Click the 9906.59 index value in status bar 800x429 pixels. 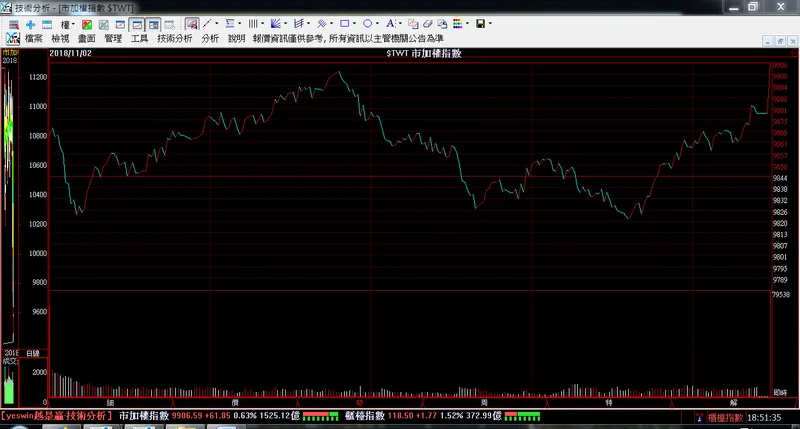click(x=187, y=416)
